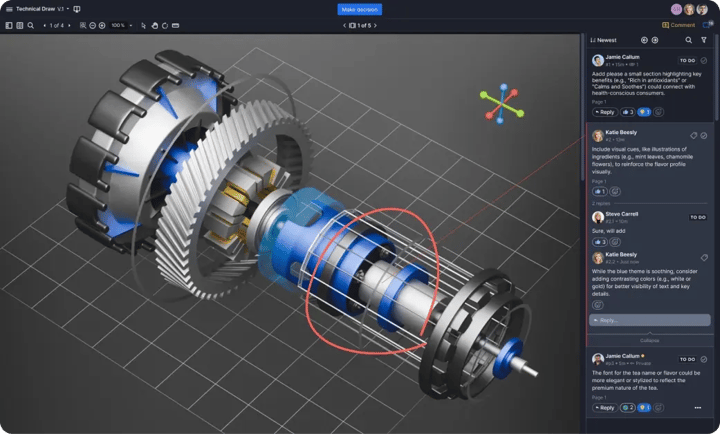
Task: Click the search icon in the left toolbar
Action: (x=30, y=25)
